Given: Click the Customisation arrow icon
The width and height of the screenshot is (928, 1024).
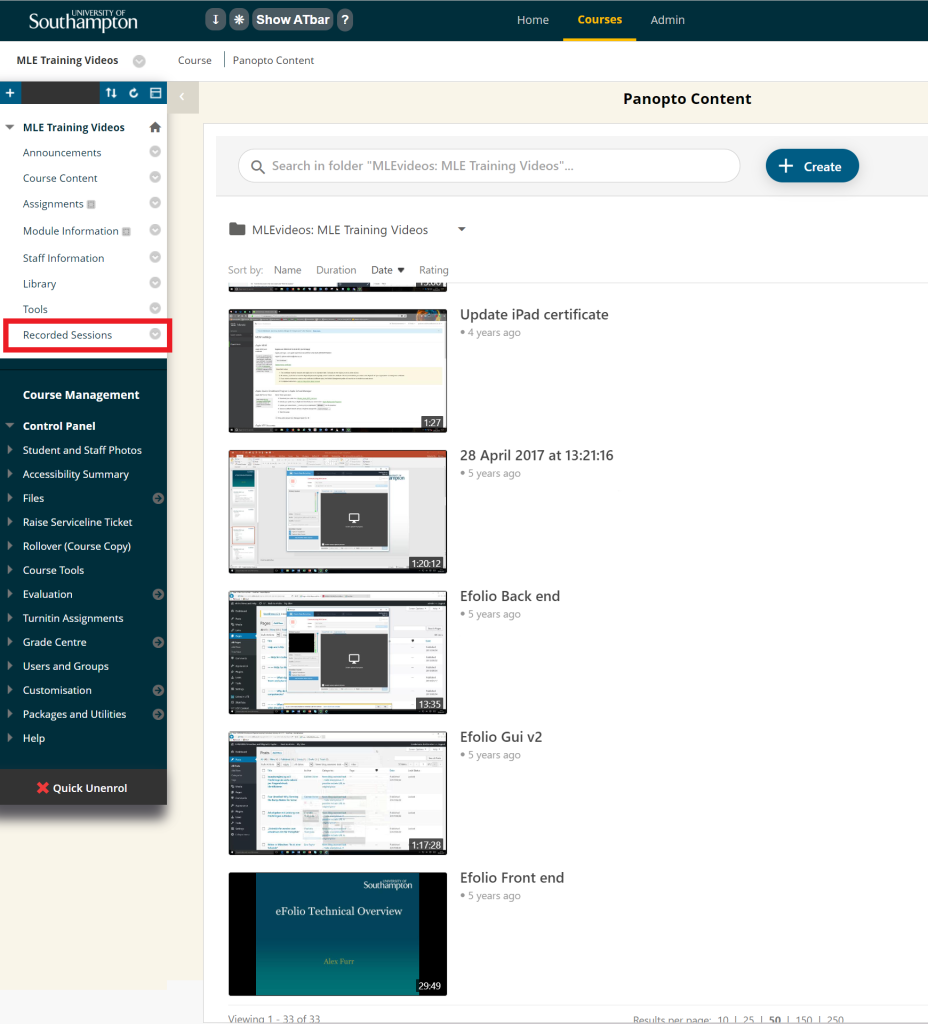Looking at the screenshot, I should click(x=158, y=690).
